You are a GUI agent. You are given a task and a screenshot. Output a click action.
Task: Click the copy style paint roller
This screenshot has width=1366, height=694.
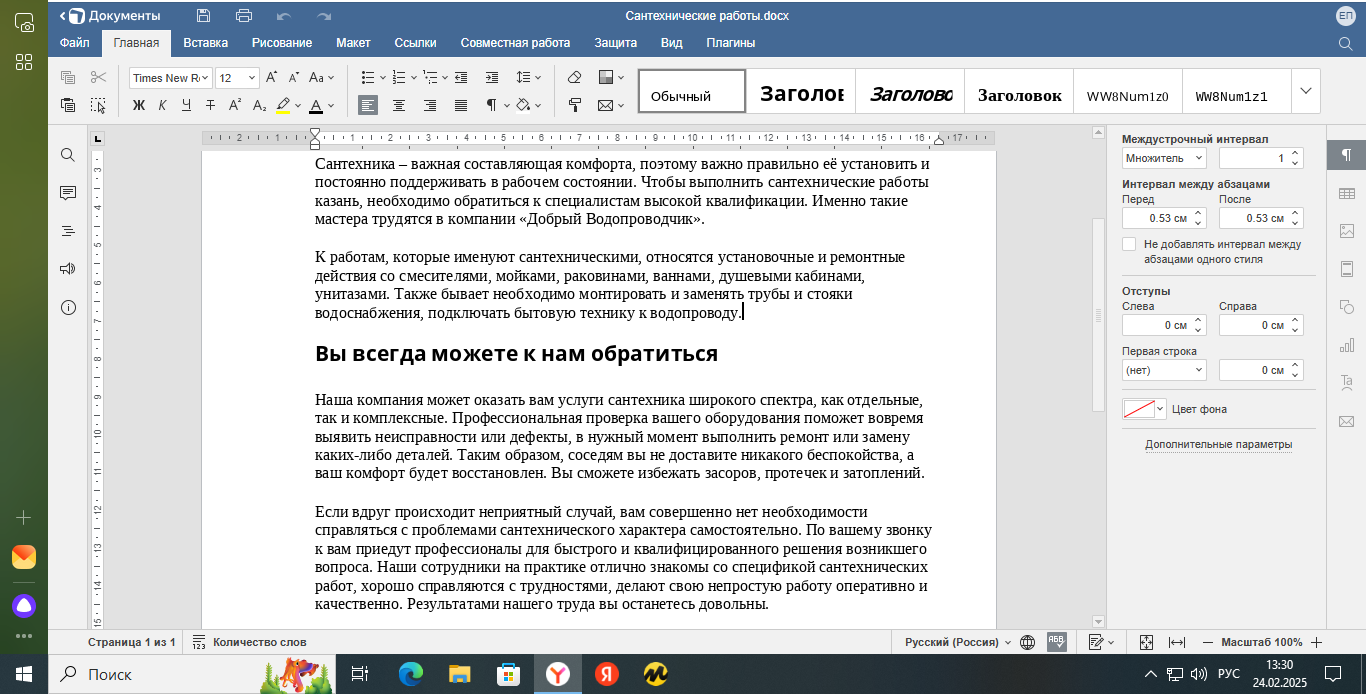[574, 105]
